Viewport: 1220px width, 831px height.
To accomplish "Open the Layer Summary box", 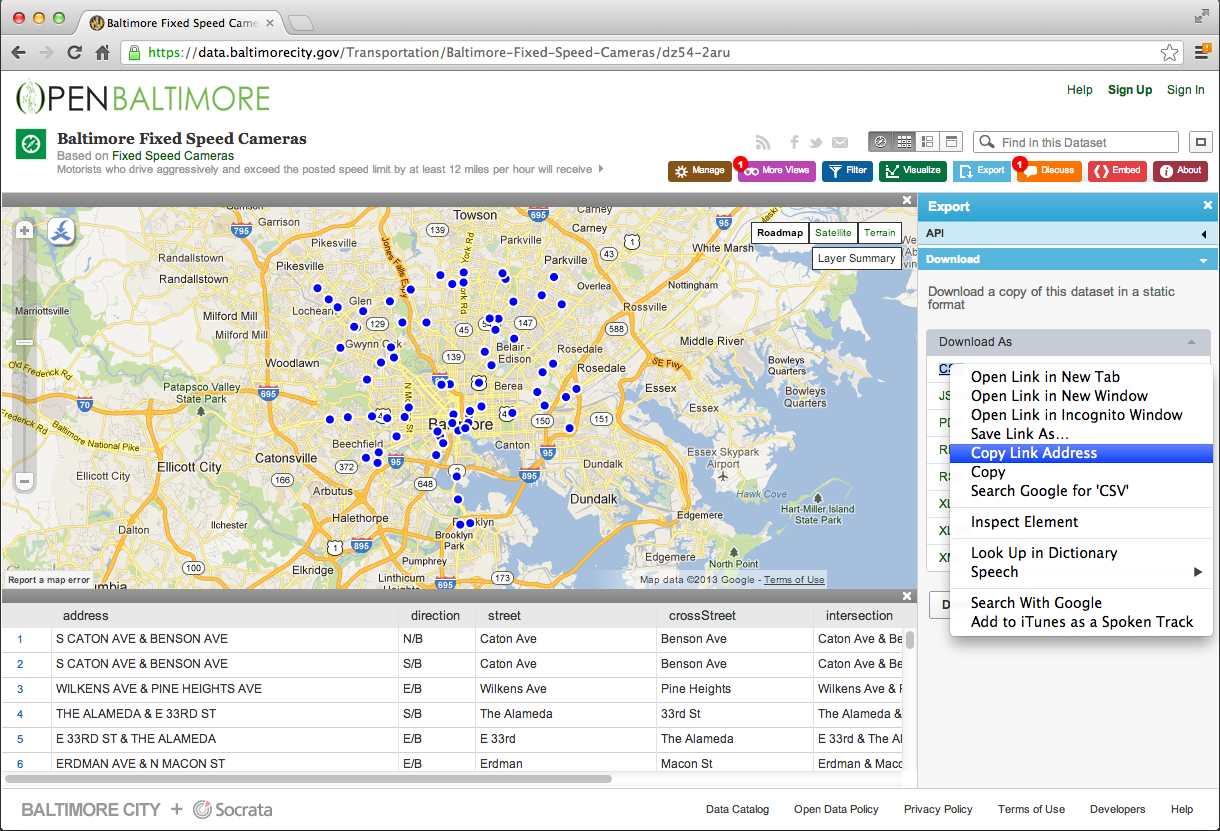I will (857, 258).
